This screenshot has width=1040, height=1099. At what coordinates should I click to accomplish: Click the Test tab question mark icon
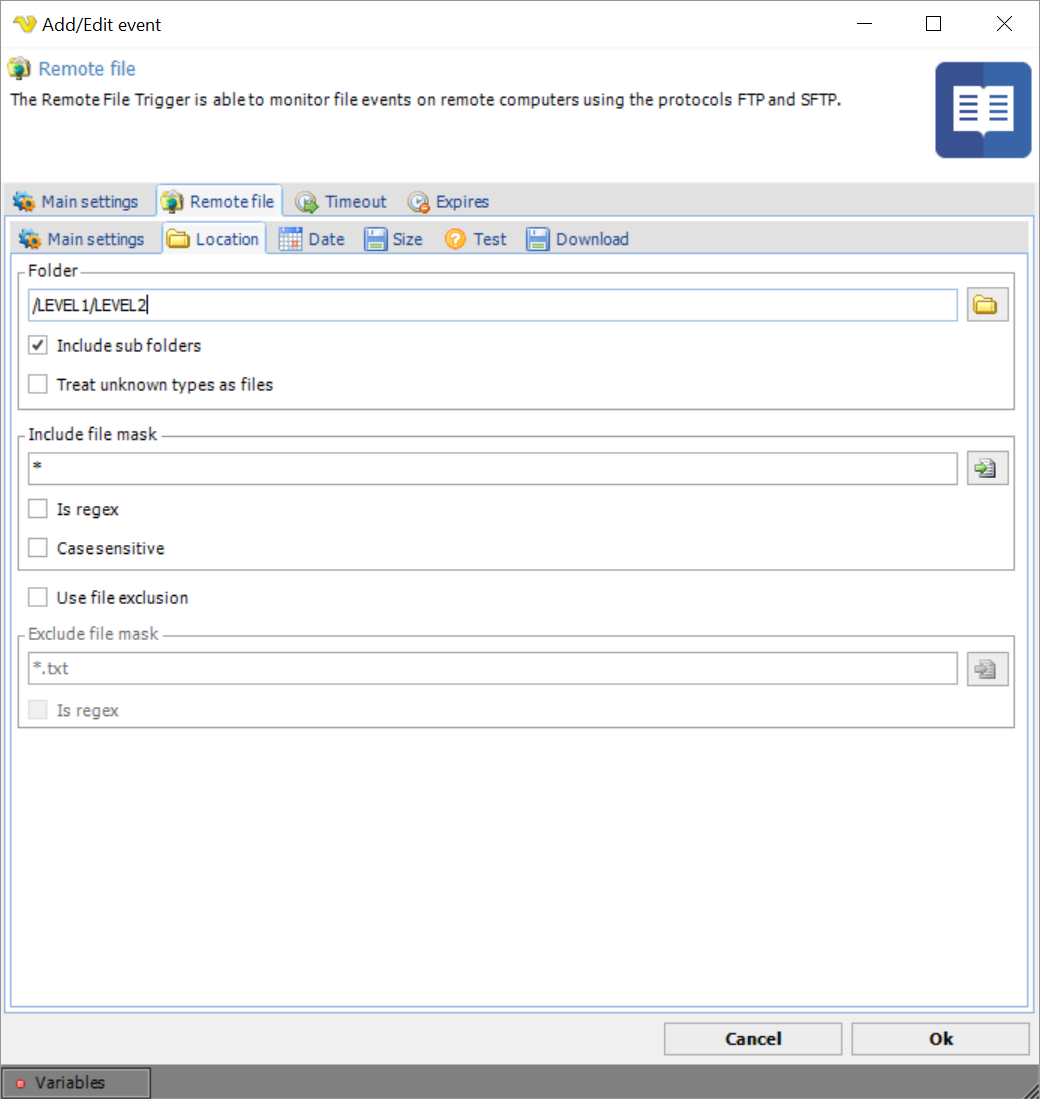click(x=456, y=239)
